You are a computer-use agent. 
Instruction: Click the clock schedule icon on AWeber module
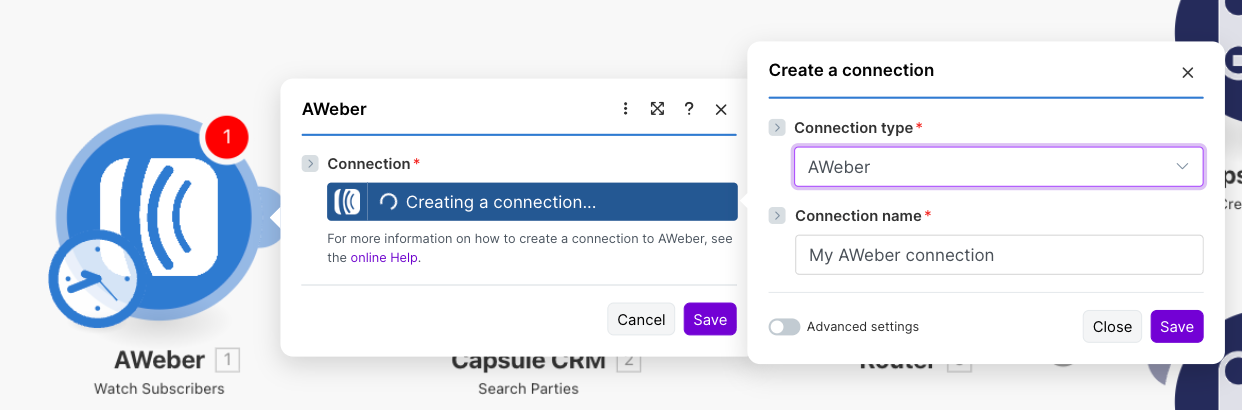[x=95, y=281]
